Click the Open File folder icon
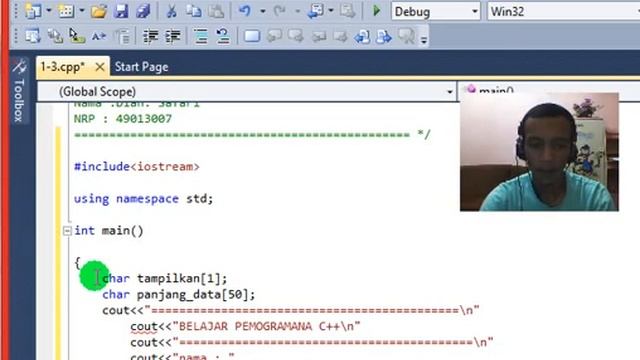This screenshot has height=360, width=640. click(99, 11)
